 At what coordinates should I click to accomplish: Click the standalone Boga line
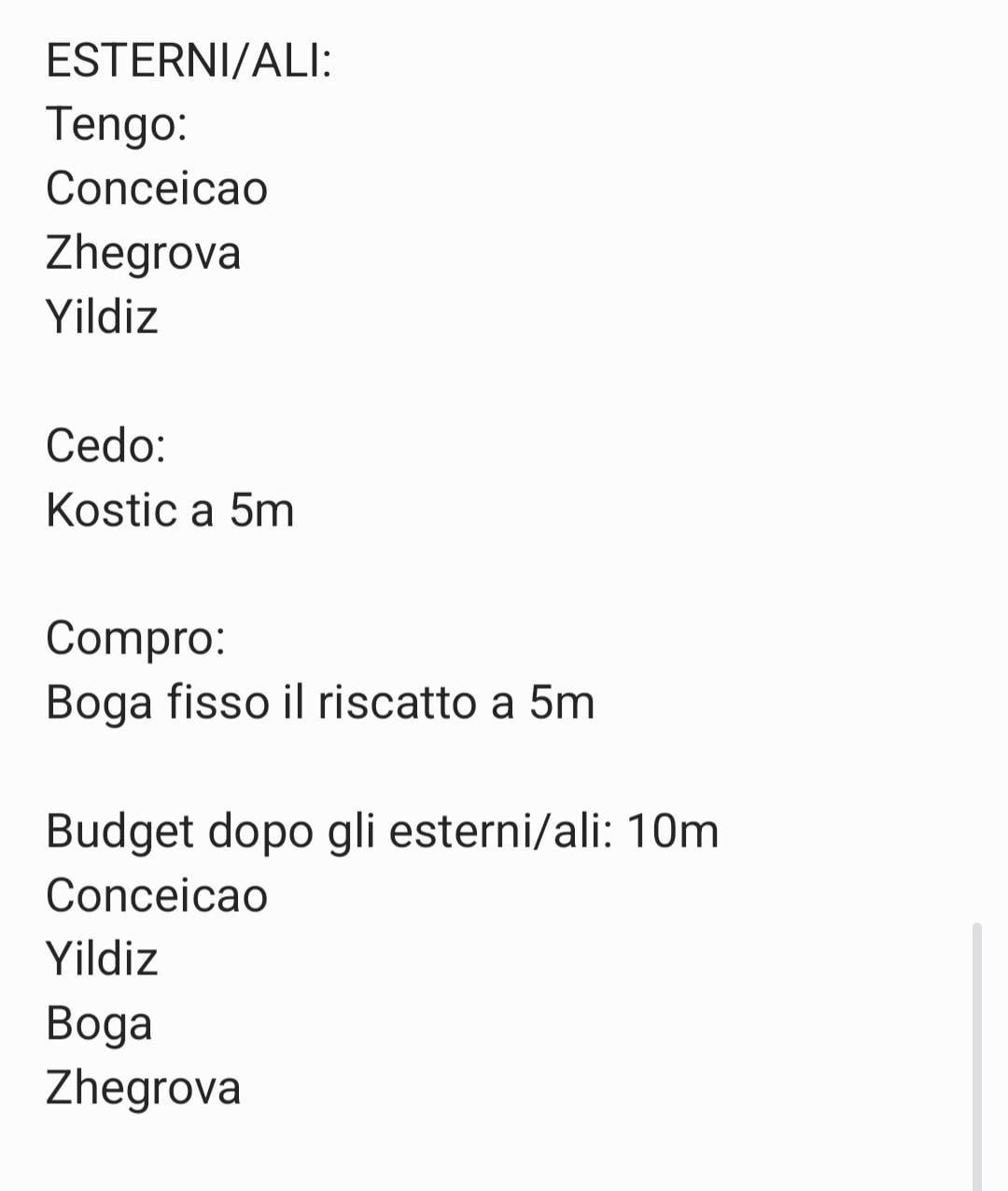tap(99, 1024)
